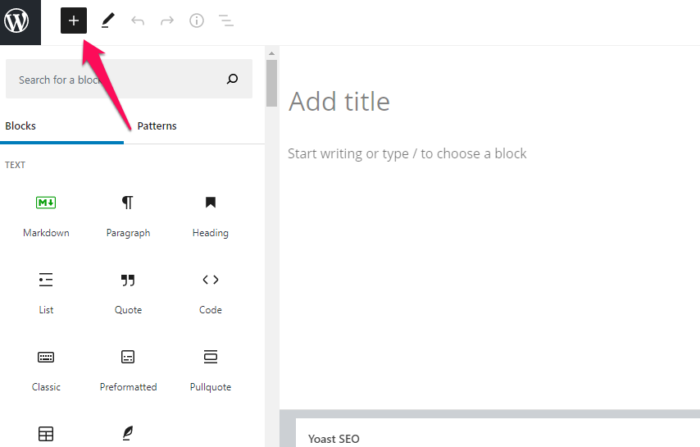Click the Start writing paragraph placeholder
The width and height of the screenshot is (700, 447).
click(x=407, y=154)
